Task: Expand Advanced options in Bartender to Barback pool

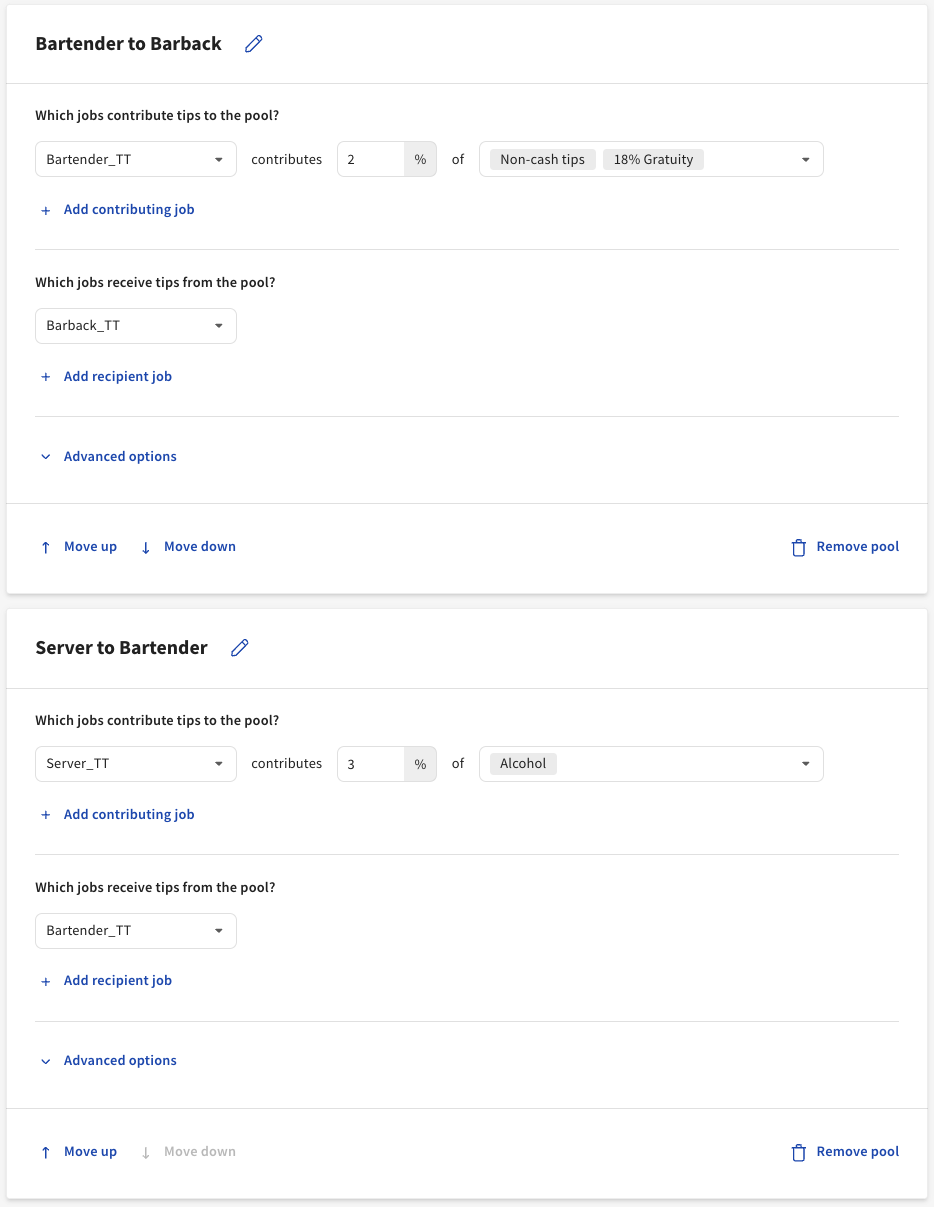Action: point(120,456)
